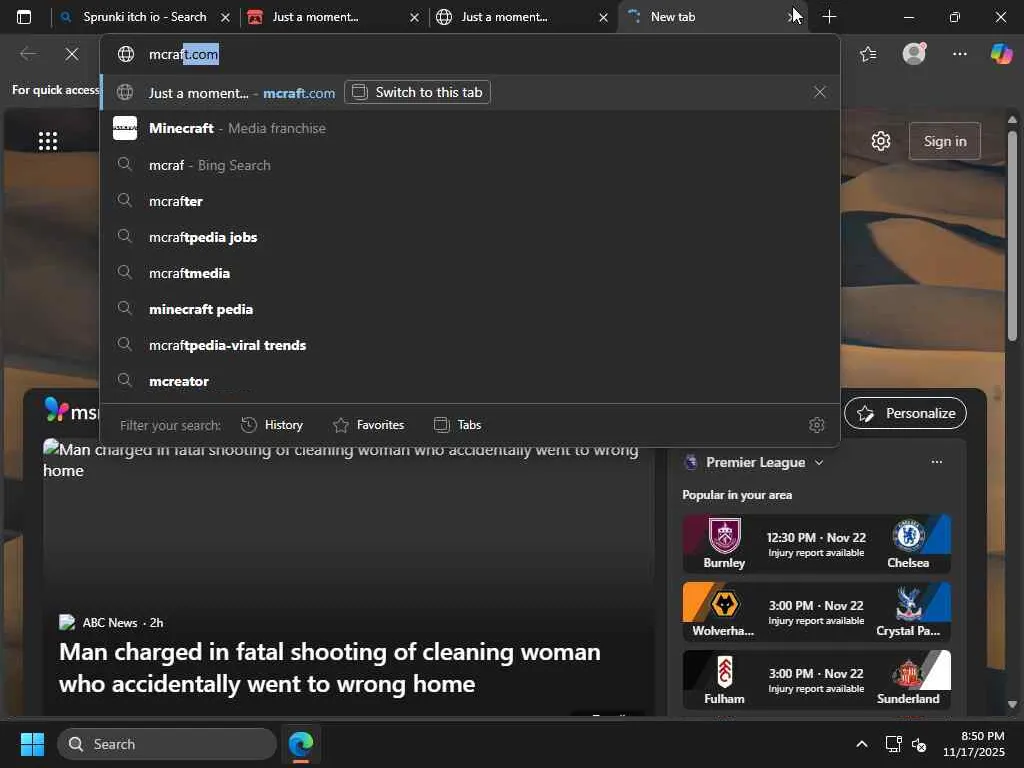This screenshot has height=768, width=1024.
Task: Close the Sprunki itch io Search tab
Action: click(x=225, y=18)
